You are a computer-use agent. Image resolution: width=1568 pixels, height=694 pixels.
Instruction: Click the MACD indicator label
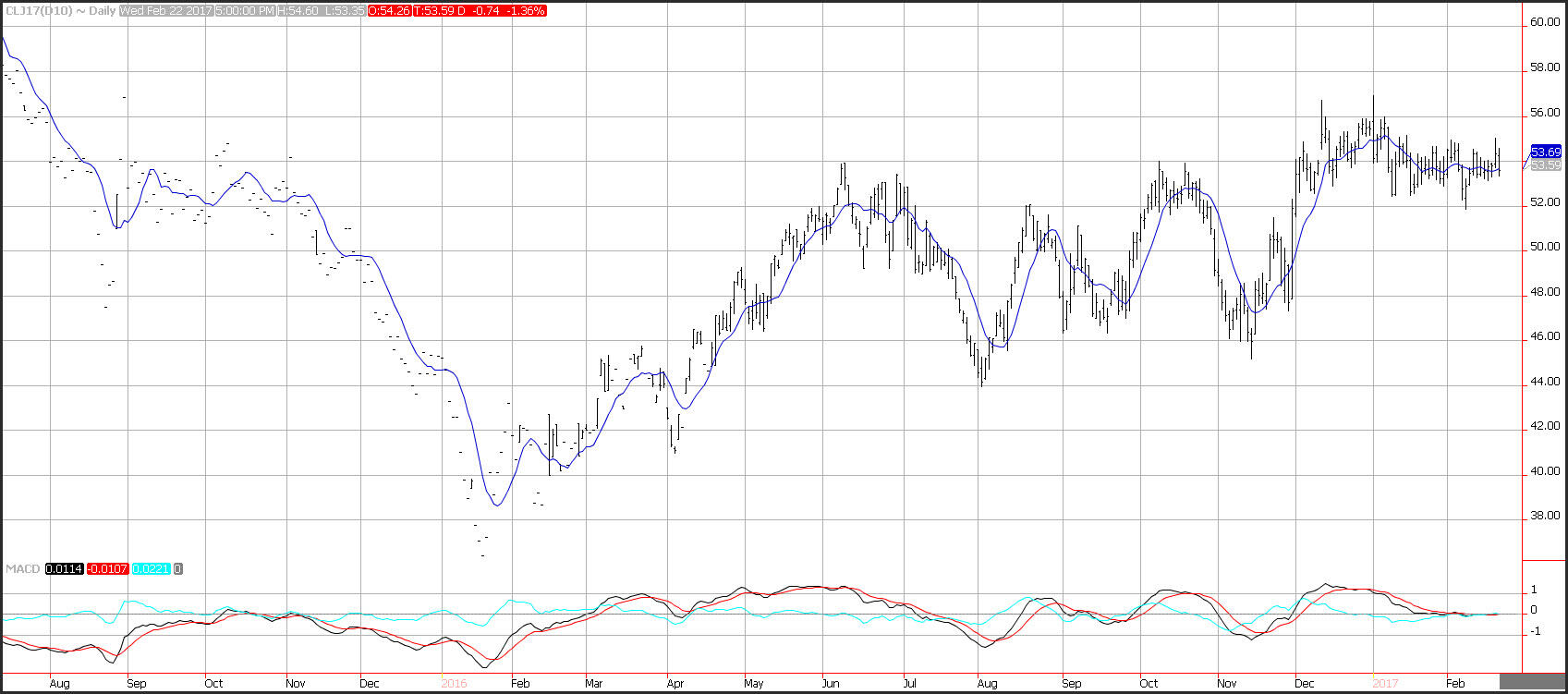click(23, 568)
